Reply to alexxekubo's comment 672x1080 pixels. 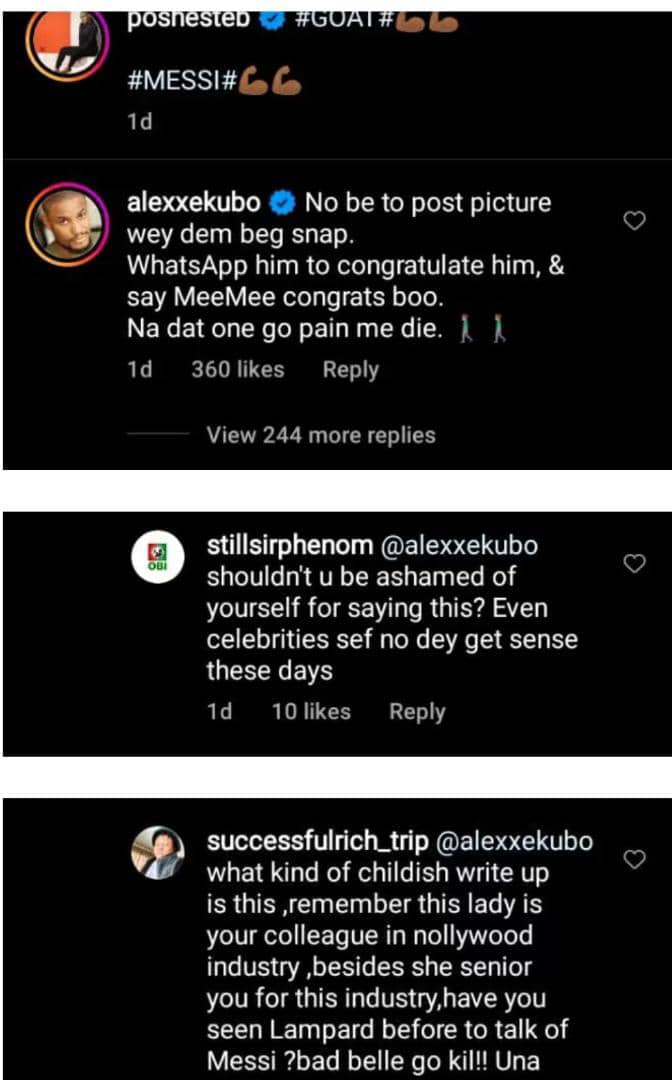(x=350, y=370)
